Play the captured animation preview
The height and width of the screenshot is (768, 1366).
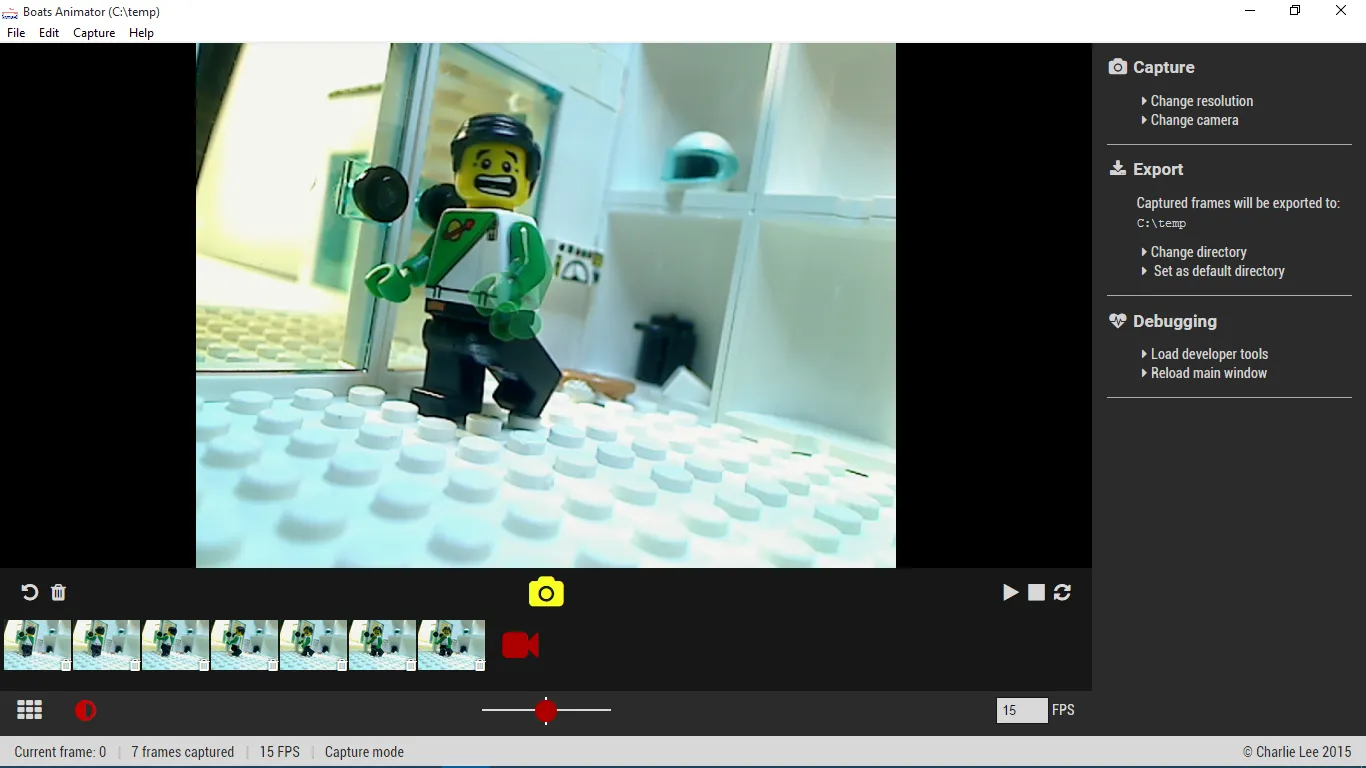tap(1010, 592)
